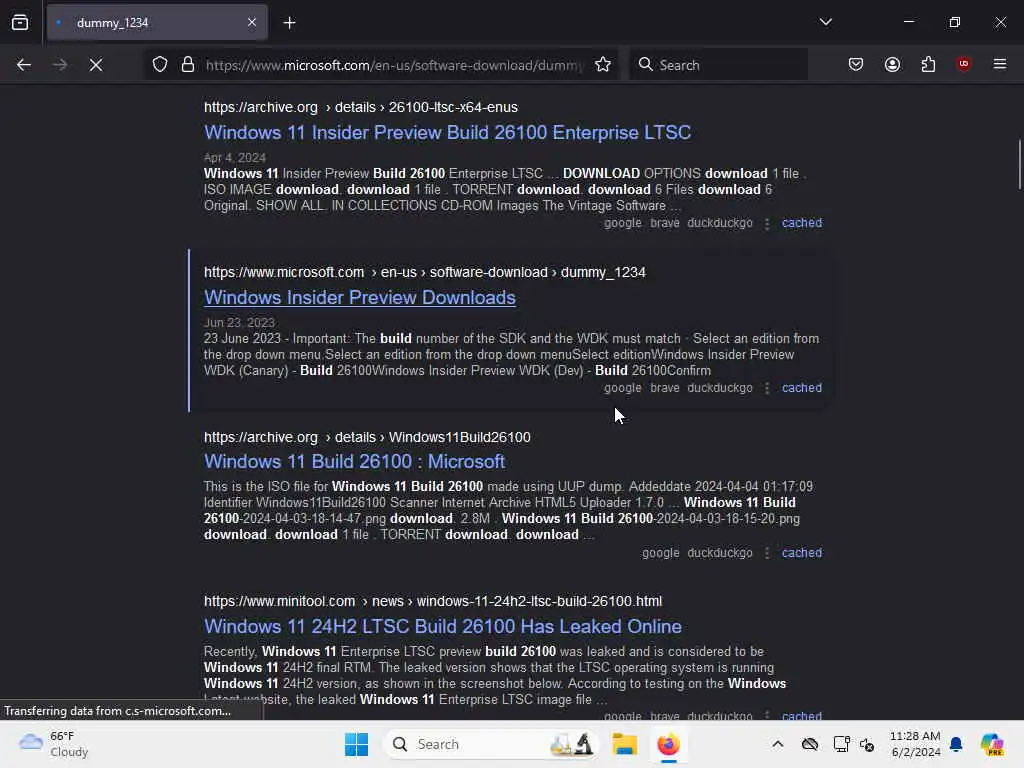Click cached for Windows11Build26100 archive result

pyautogui.click(x=802, y=552)
